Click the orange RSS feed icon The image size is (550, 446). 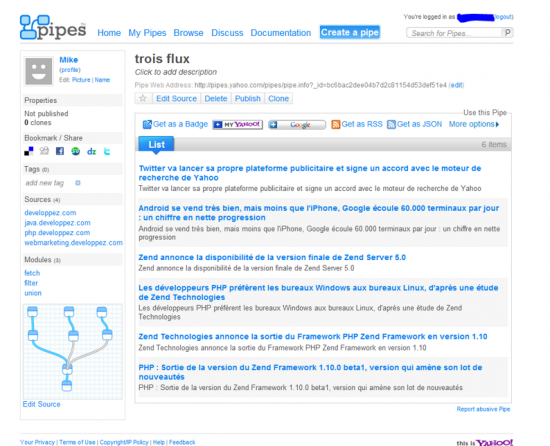click(336, 124)
